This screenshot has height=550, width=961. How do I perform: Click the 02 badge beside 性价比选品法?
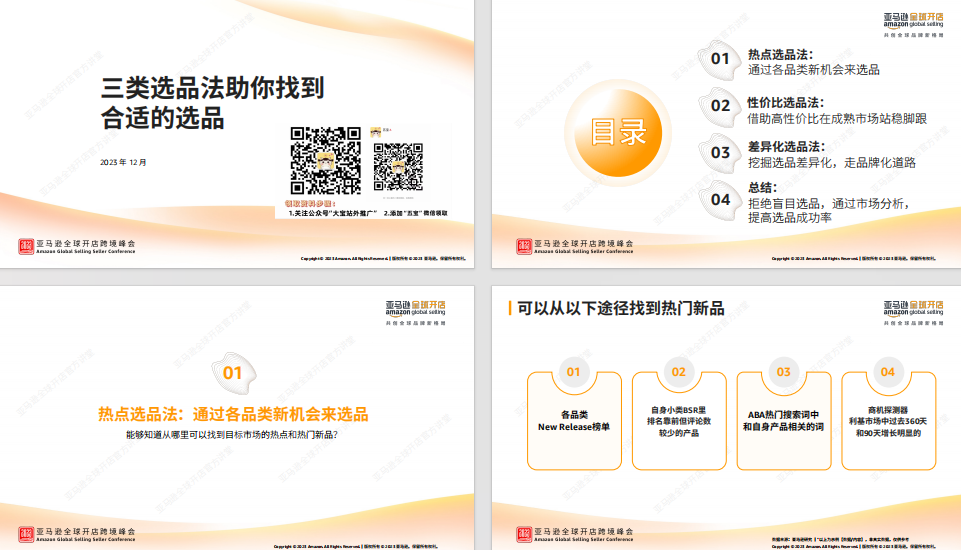720,106
